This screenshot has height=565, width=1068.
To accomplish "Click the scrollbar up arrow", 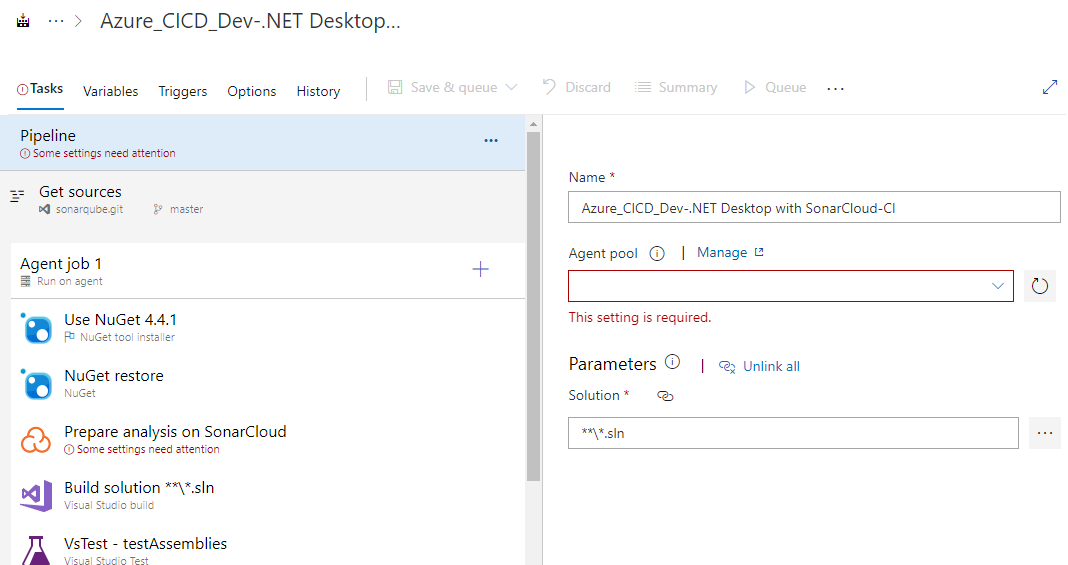I will pos(533,124).
